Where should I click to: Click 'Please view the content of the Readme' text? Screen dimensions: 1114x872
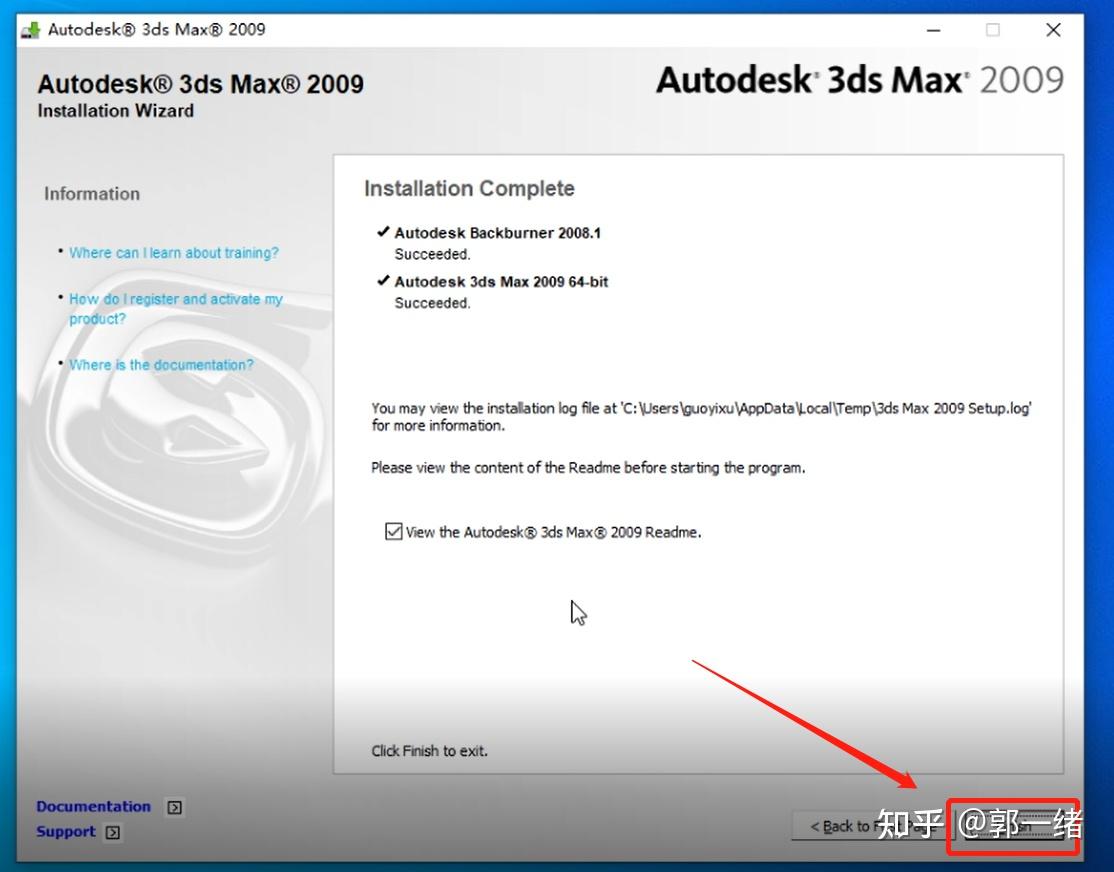click(x=588, y=468)
